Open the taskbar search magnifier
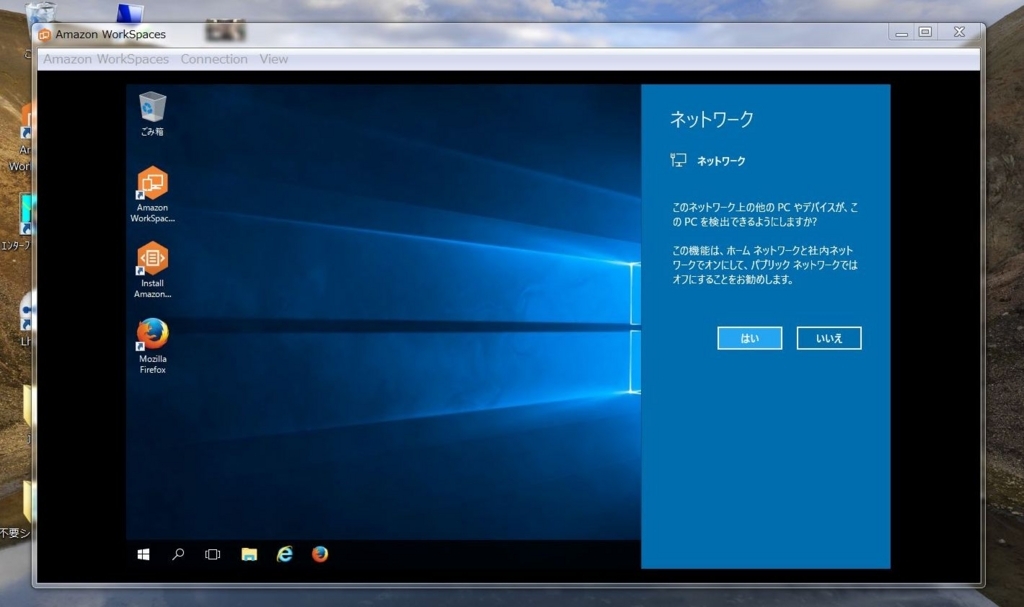 (178, 554)
